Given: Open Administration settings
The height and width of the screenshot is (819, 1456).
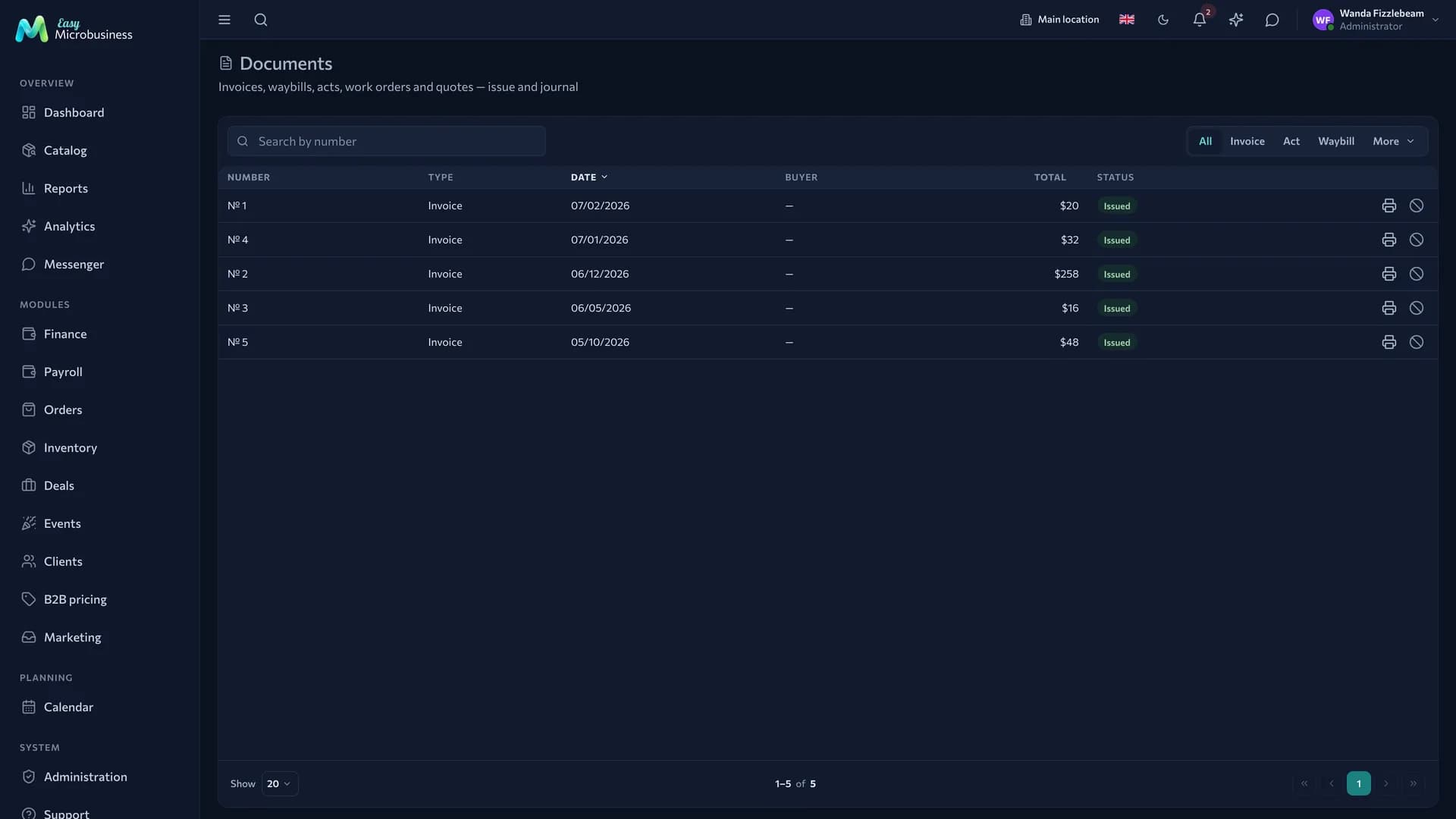Looking at the screenshot, I should 99,777.
